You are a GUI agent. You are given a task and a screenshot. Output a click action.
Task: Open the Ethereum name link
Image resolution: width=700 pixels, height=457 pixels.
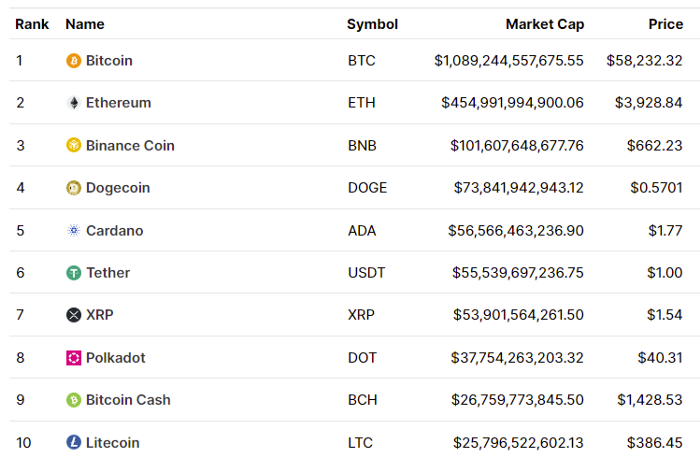[118, 103]
